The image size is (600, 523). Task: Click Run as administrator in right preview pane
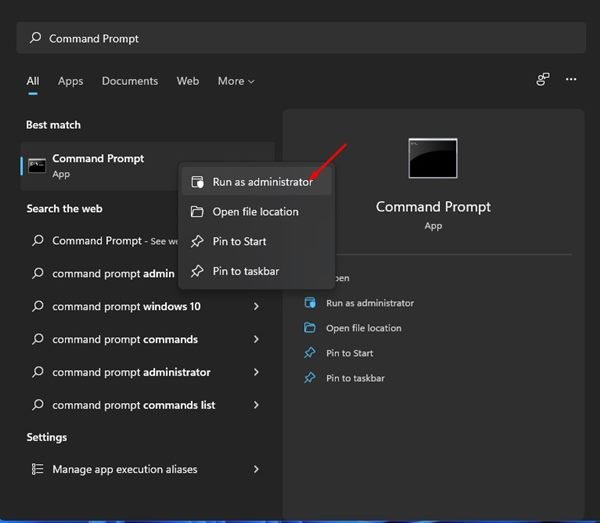click(370, 303)
